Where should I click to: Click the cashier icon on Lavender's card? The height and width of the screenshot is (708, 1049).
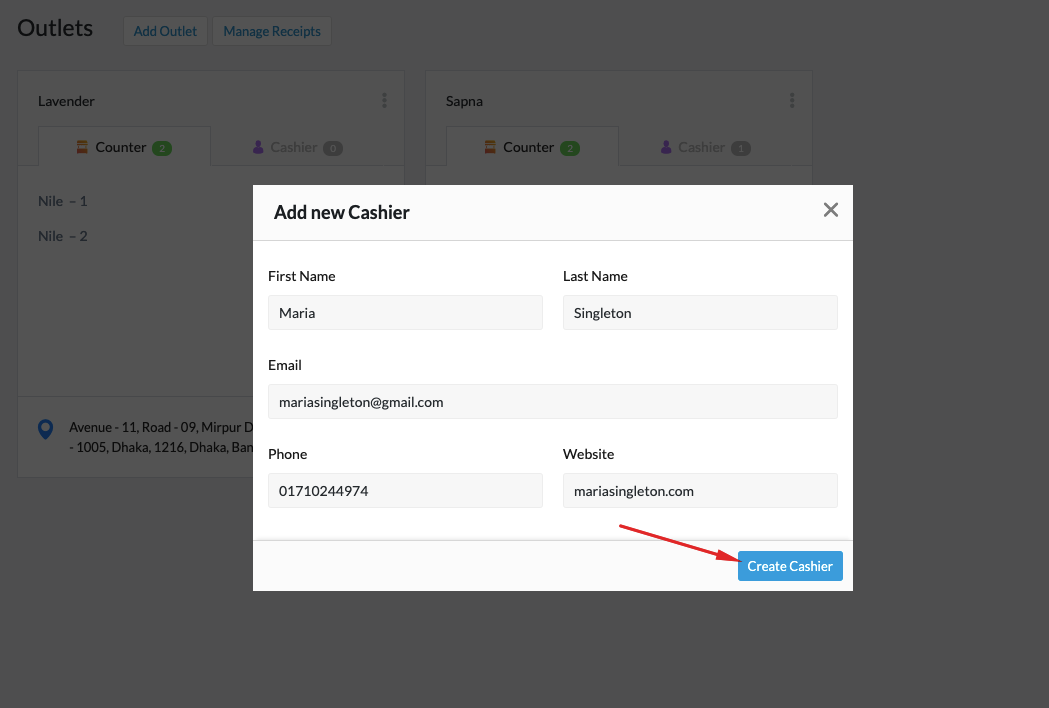pyautogui.click(x=257, y=147)
